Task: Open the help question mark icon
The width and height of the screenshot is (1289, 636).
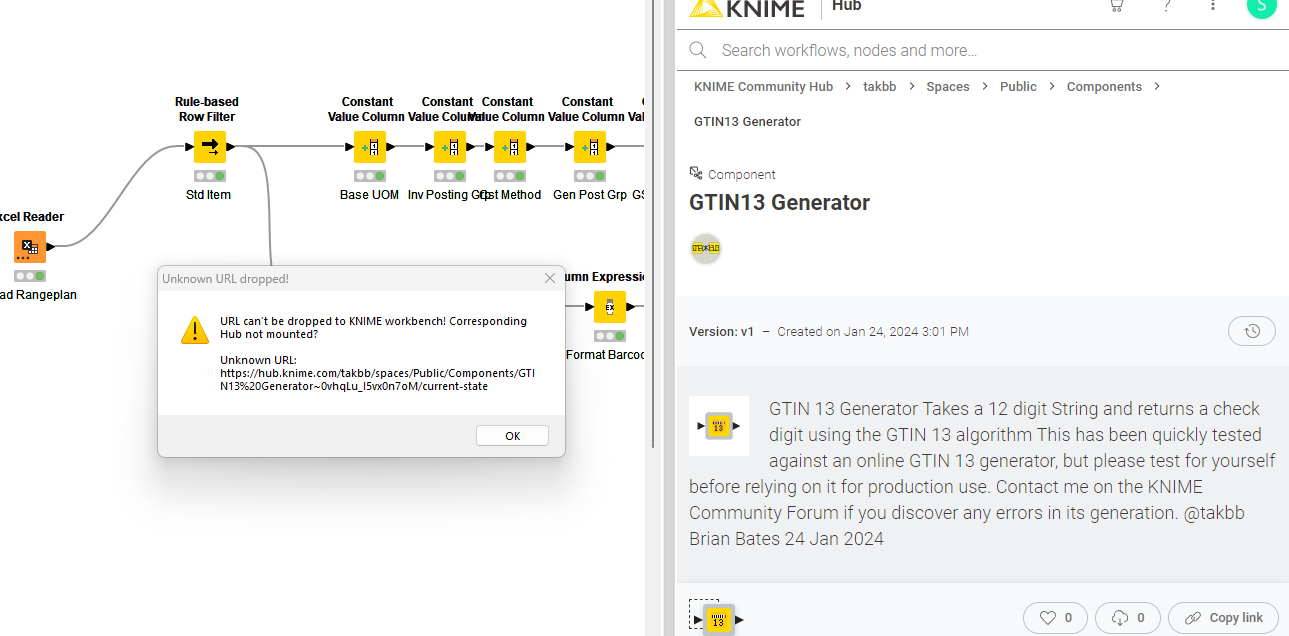Action: [1166, 6]
